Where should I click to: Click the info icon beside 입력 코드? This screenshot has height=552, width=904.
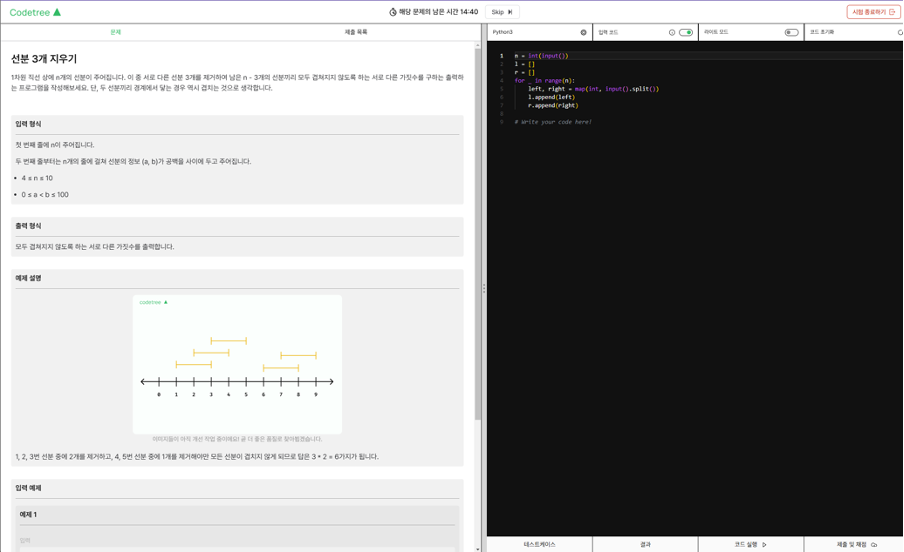point(672,32)
